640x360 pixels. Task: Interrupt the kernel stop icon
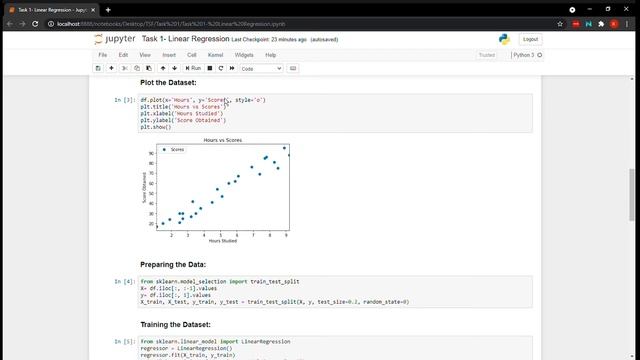coord(210,69)
